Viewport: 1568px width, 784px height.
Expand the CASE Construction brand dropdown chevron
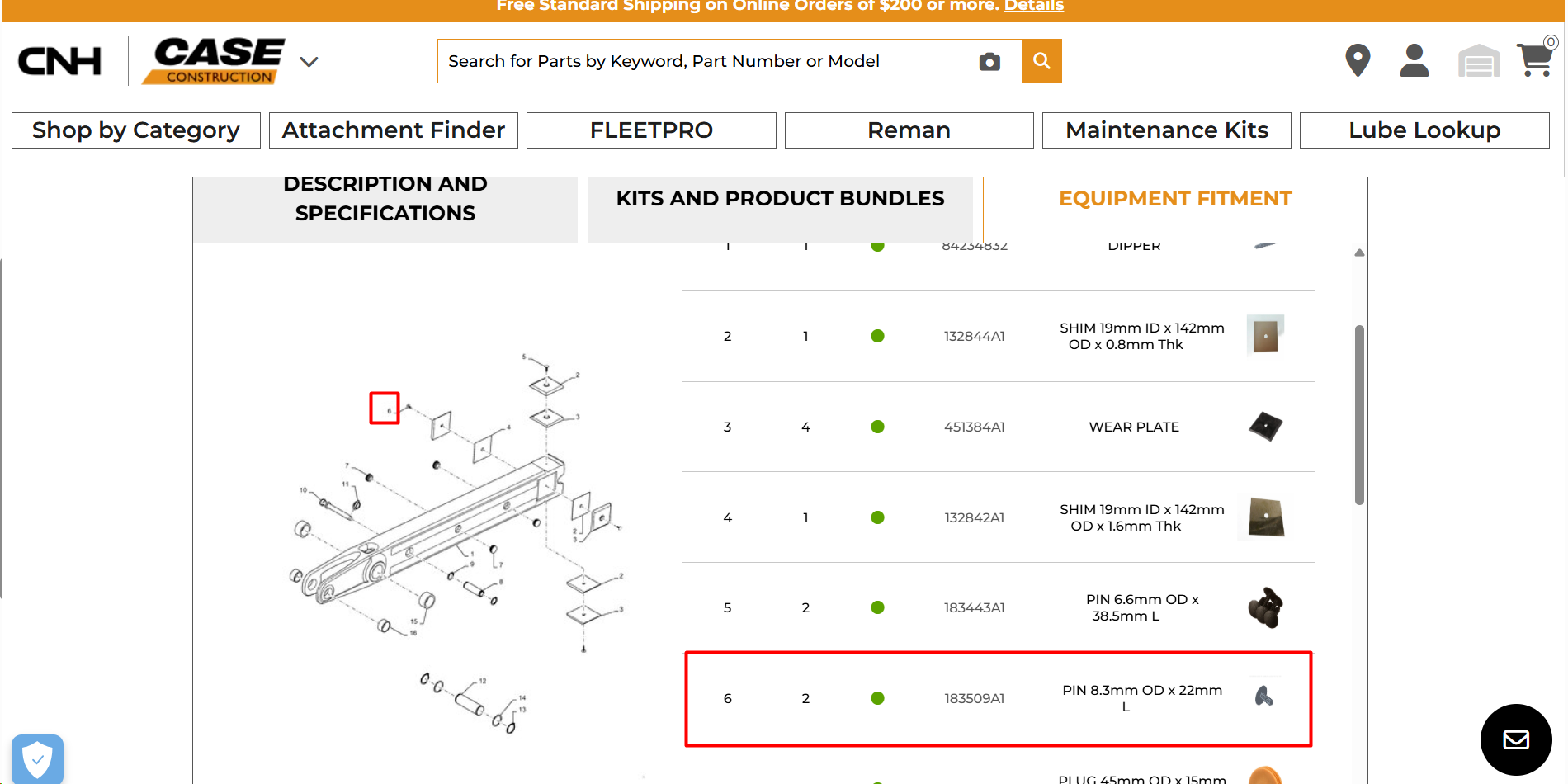click(x=309, y=62)
